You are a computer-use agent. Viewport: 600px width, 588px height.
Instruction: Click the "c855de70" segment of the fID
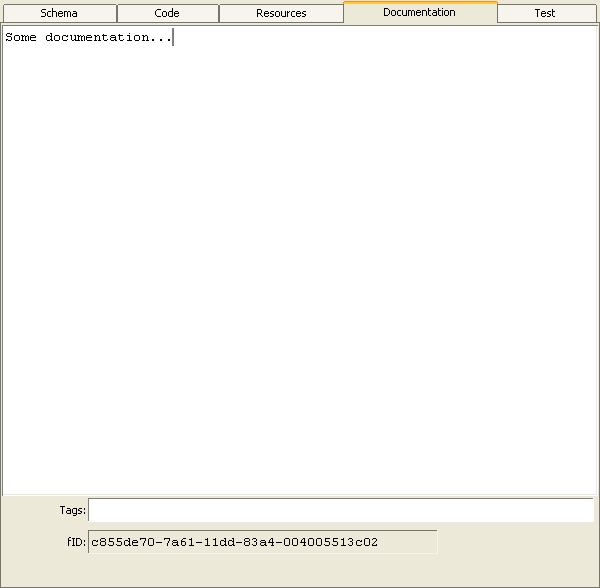(x=120, y=542)
